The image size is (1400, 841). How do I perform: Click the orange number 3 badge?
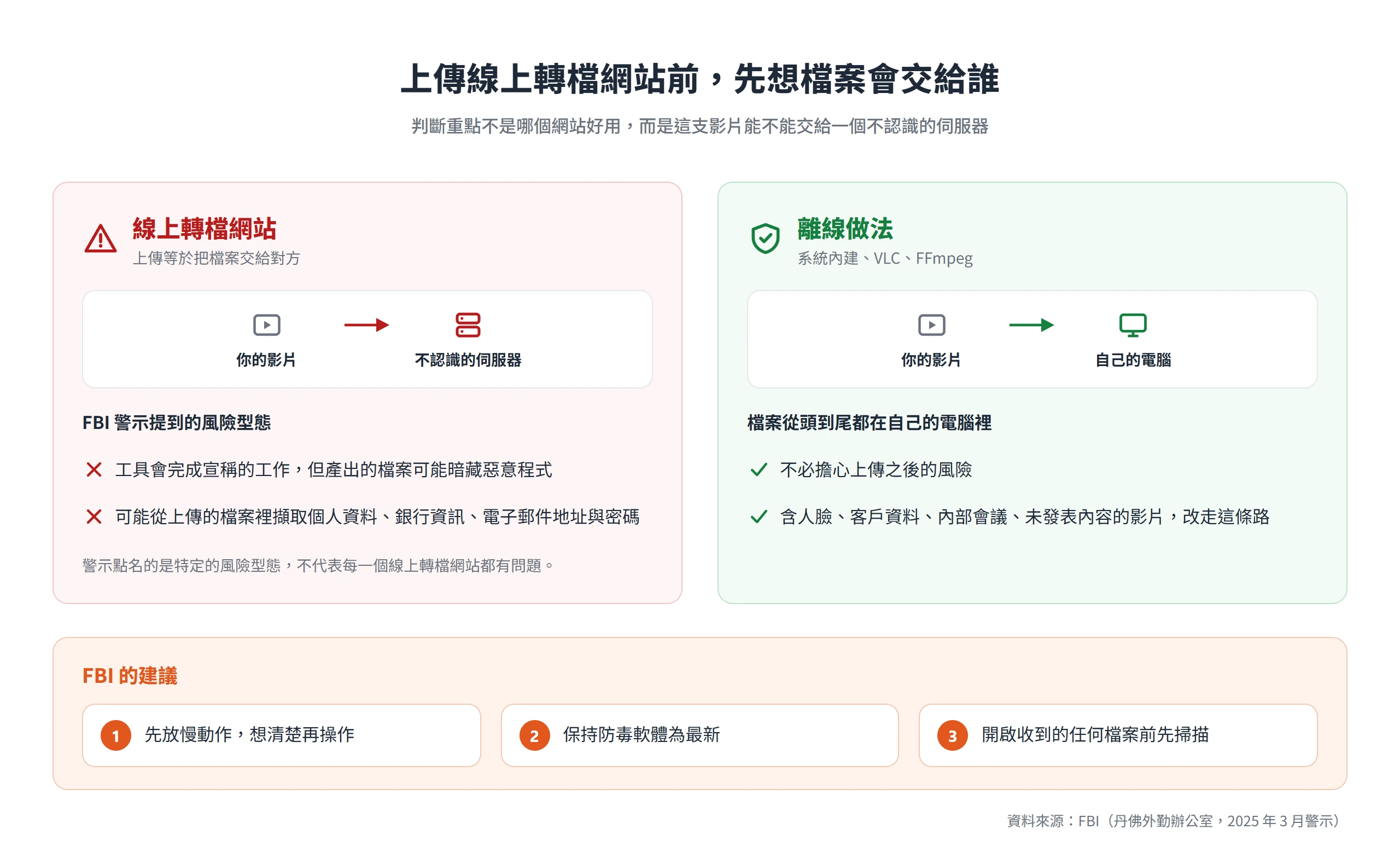tap(952, 735)
